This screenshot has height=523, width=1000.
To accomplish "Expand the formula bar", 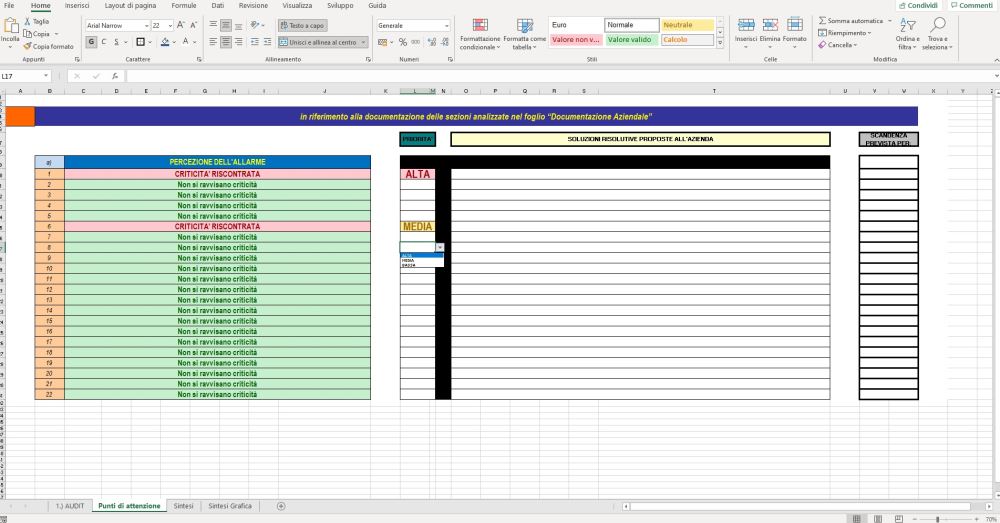I will click(996, 76).
